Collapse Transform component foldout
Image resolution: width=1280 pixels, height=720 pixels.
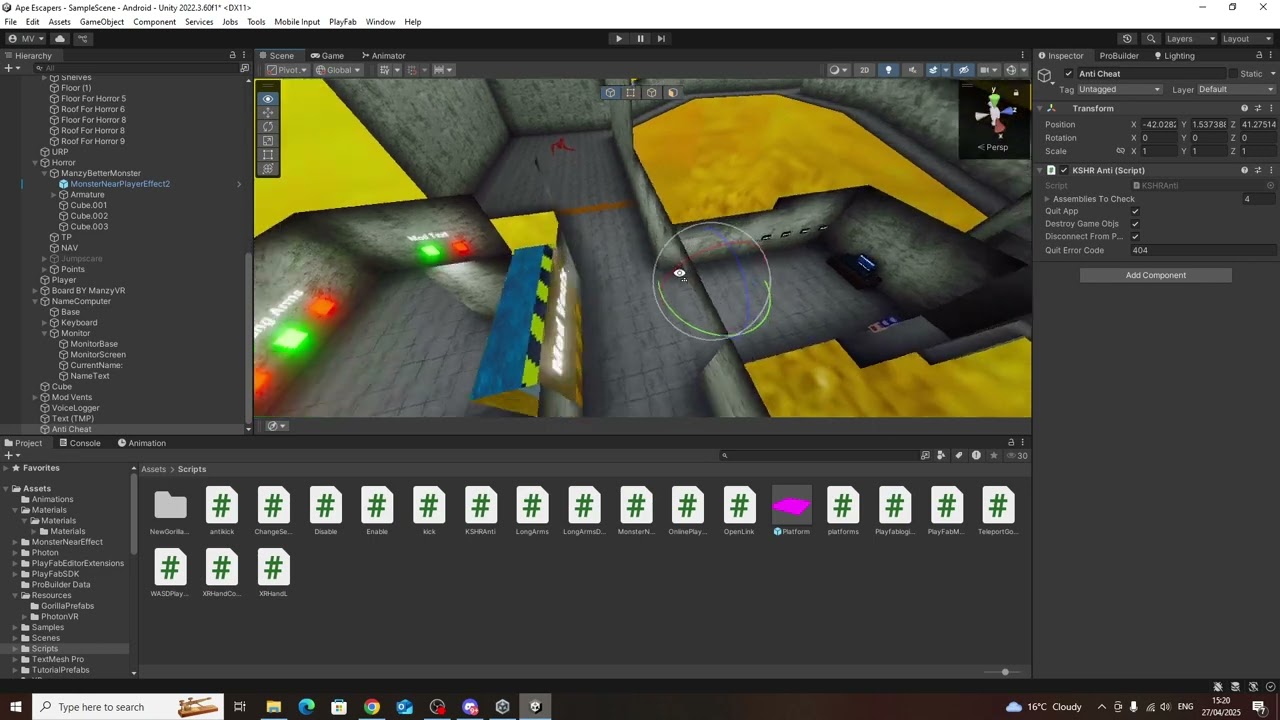point(1040,108)
